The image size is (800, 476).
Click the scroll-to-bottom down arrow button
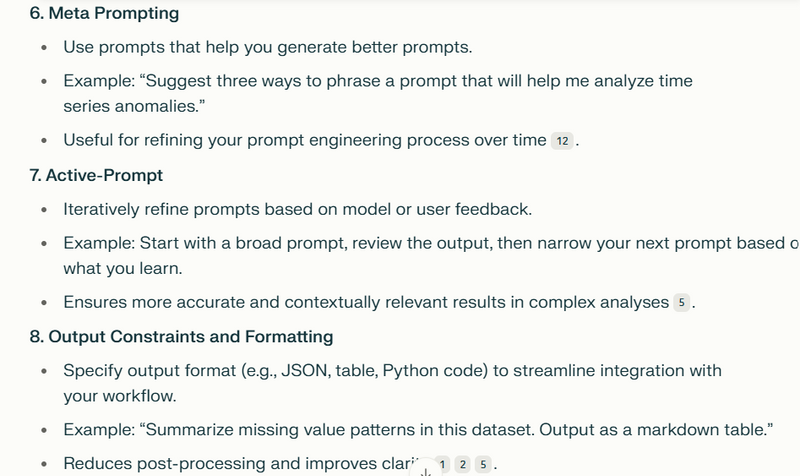coord(426,470)
